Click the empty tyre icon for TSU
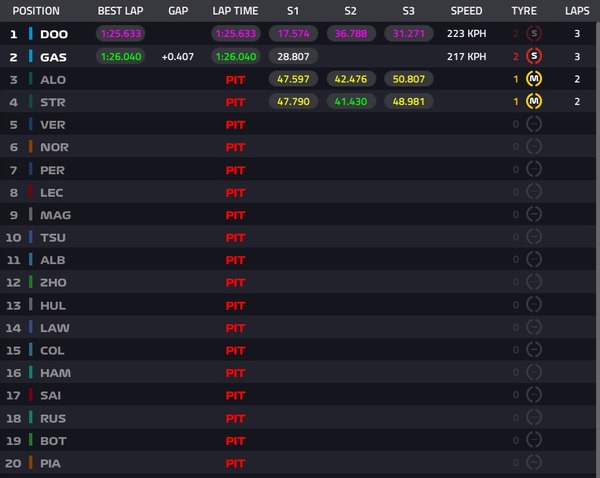600x478 pixels. [x=534, y=237]
